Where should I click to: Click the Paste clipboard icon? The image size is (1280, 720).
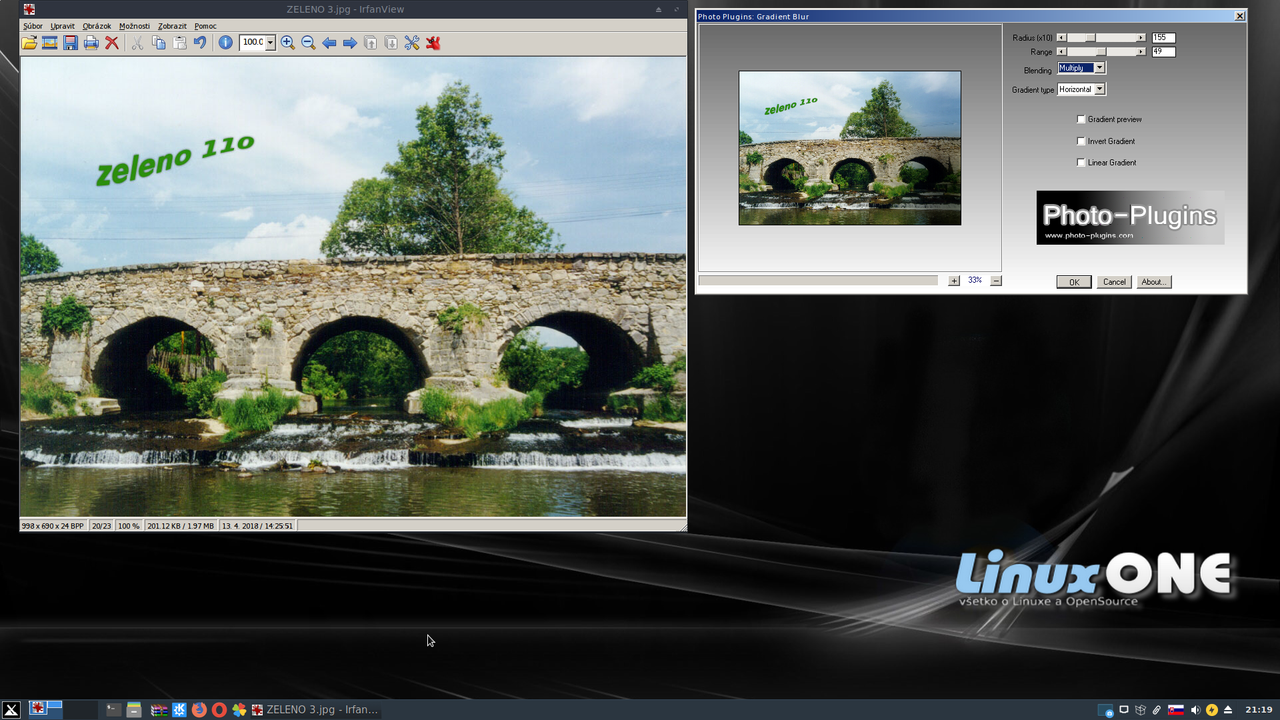[x=179, y=43]
